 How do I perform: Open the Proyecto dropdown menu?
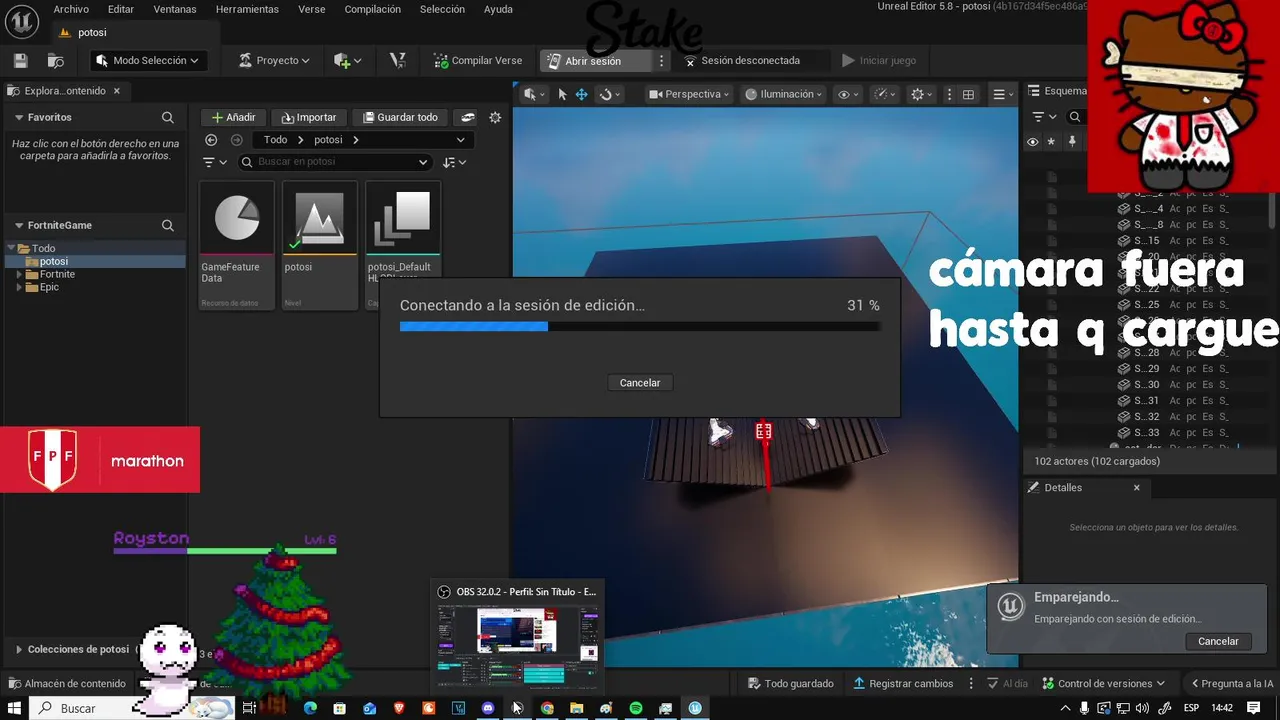coord(274,61)
